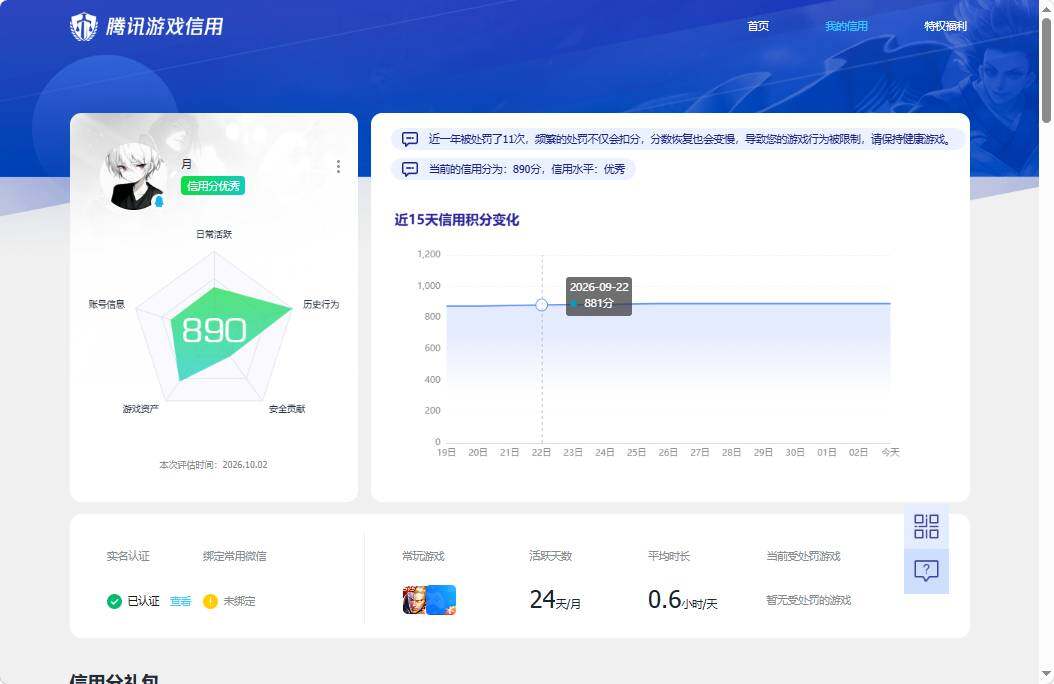Image resolution: width=1054 pixels, height=684 pixels.
Task: Open the help question floating icon
Action: (x=926, y=571)
